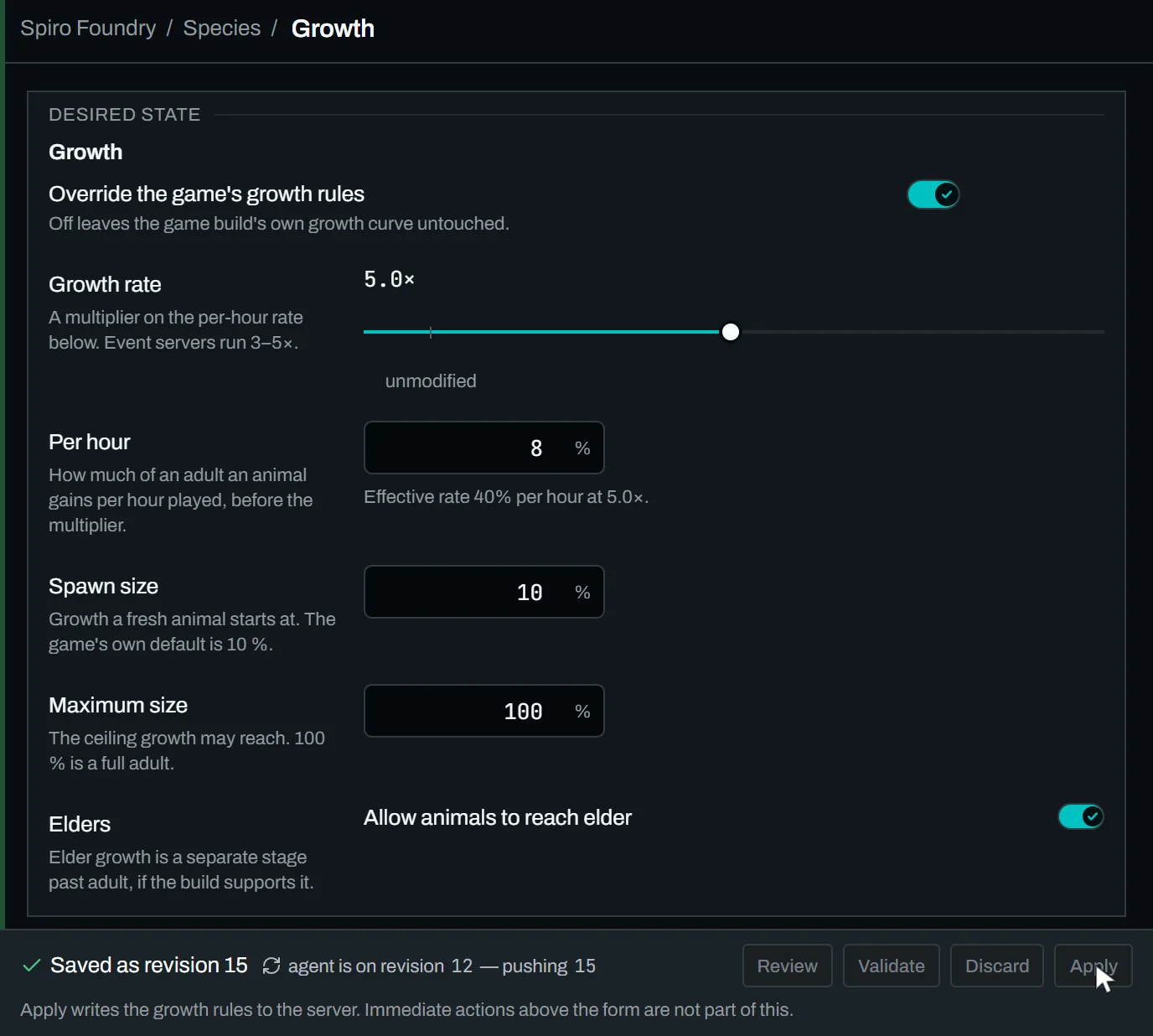Turn off Override the game's growth rules
The height and width of the screenshot is (1036, 1153).
click(933, 194)
